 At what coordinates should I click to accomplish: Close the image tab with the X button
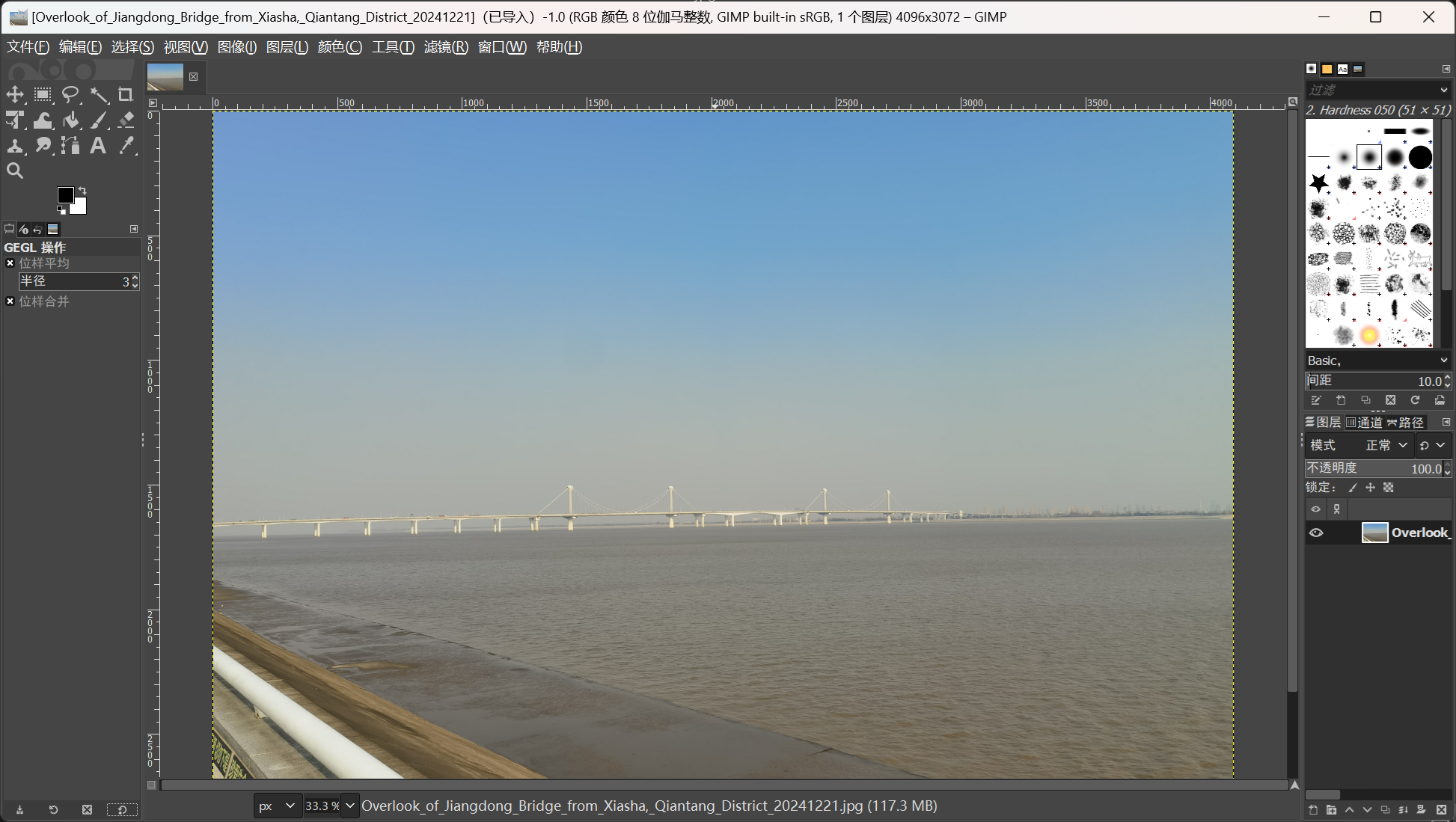(x=193, y=77)
